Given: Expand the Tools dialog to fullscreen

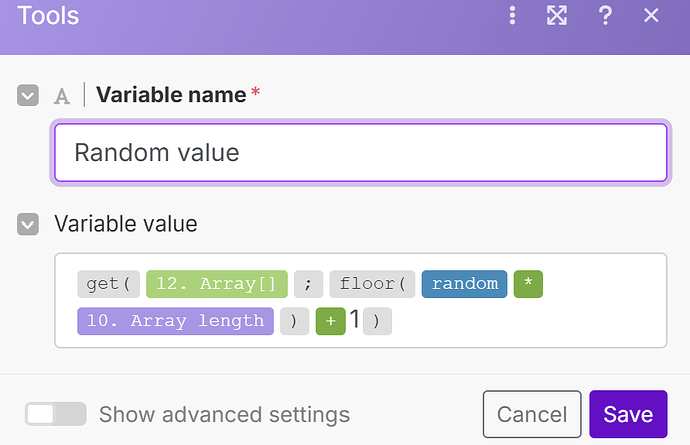Looking at the screenshot, I should pyautogui.click(x=557, y=15).
